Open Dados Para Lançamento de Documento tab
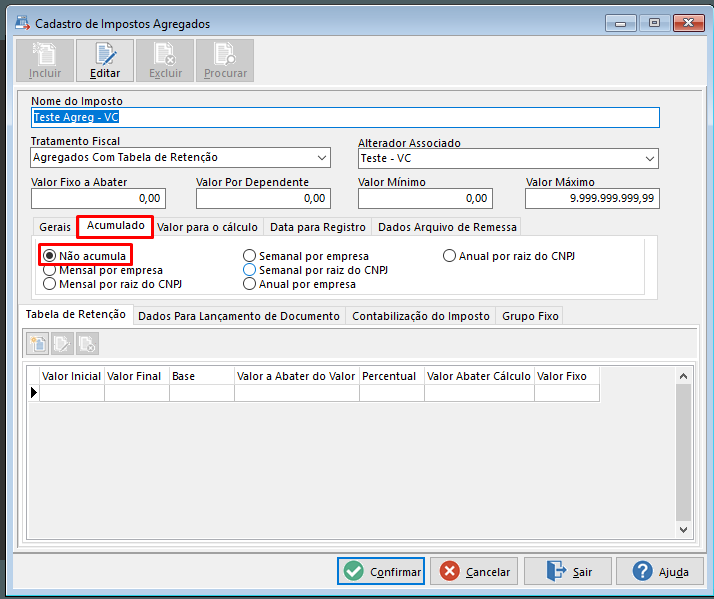 click(x=239, y=316)
